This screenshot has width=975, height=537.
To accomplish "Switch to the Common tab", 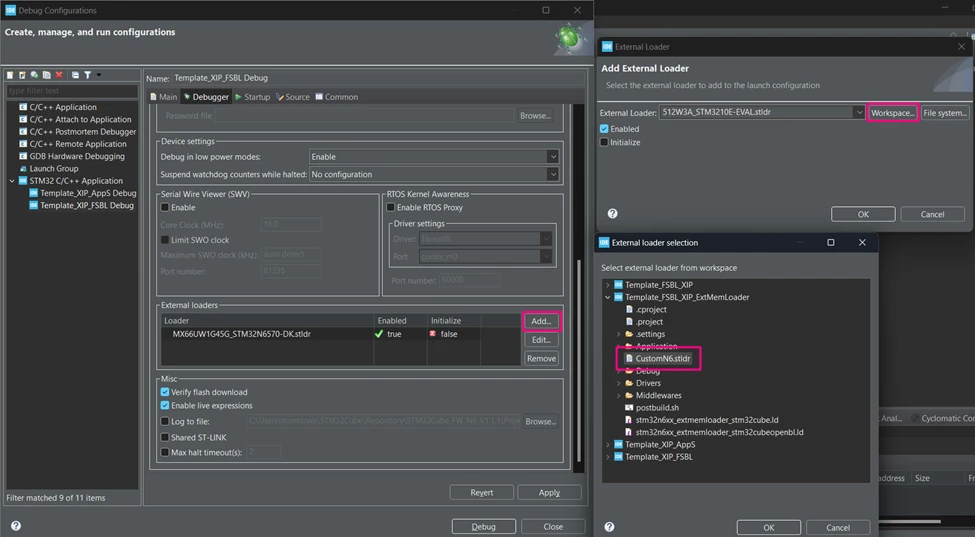I will pos(336,97).
